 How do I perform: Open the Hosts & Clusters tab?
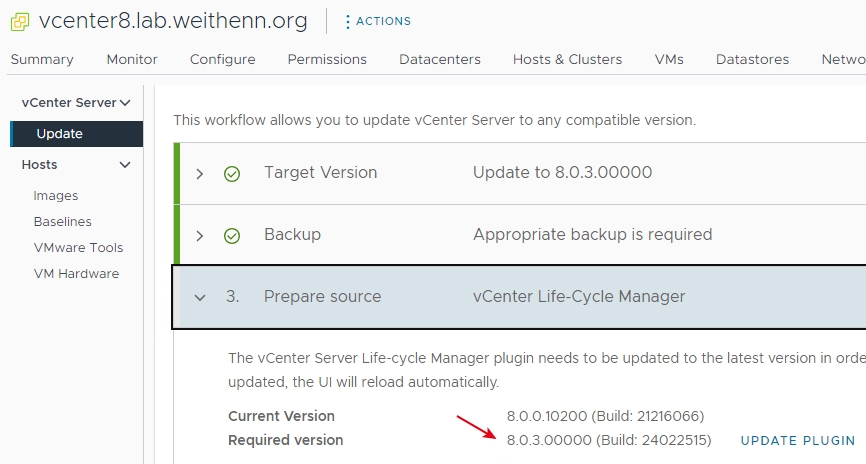click(x=567, y=59)
